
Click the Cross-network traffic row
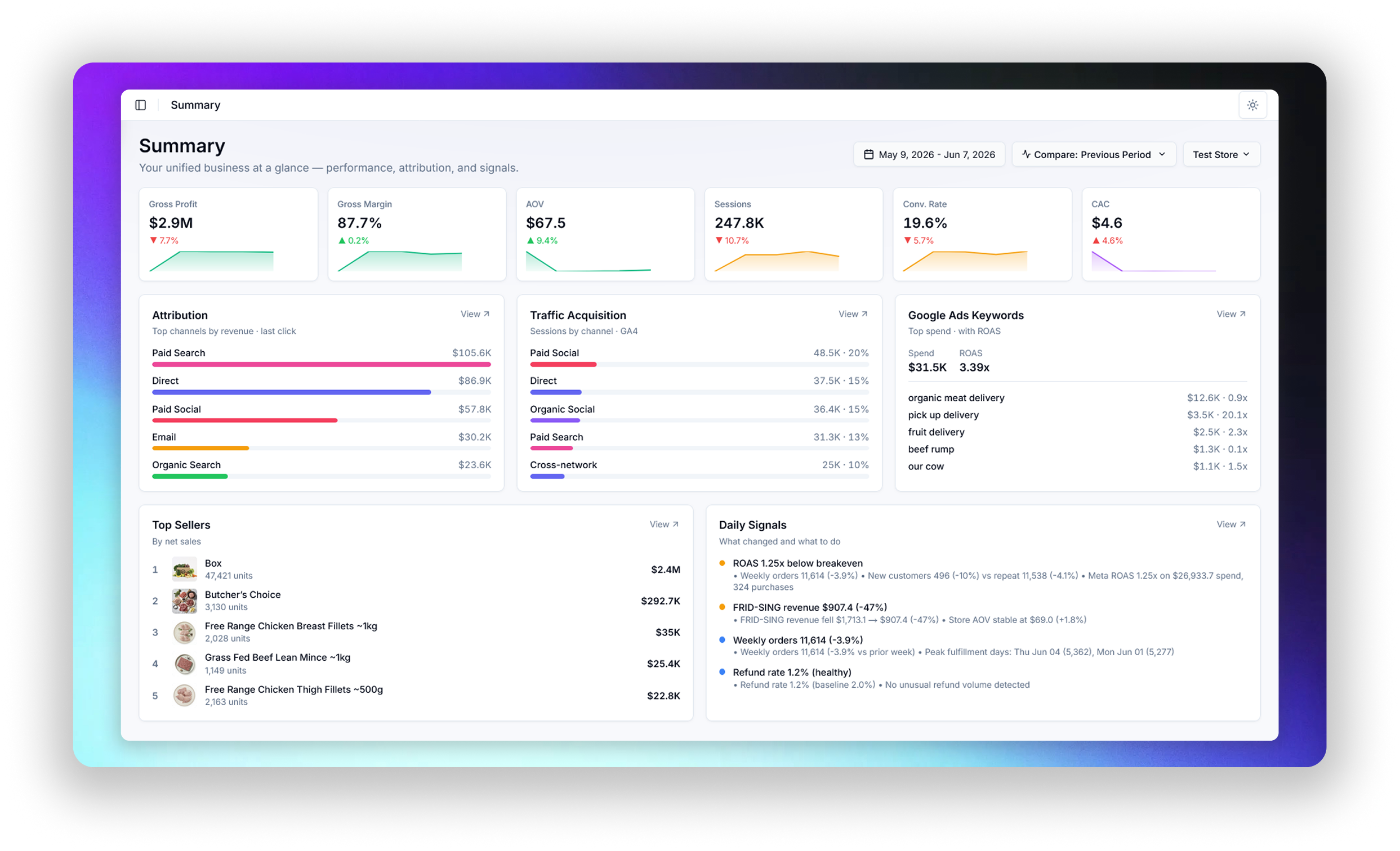pyautogui.click(x=699, y=469)
